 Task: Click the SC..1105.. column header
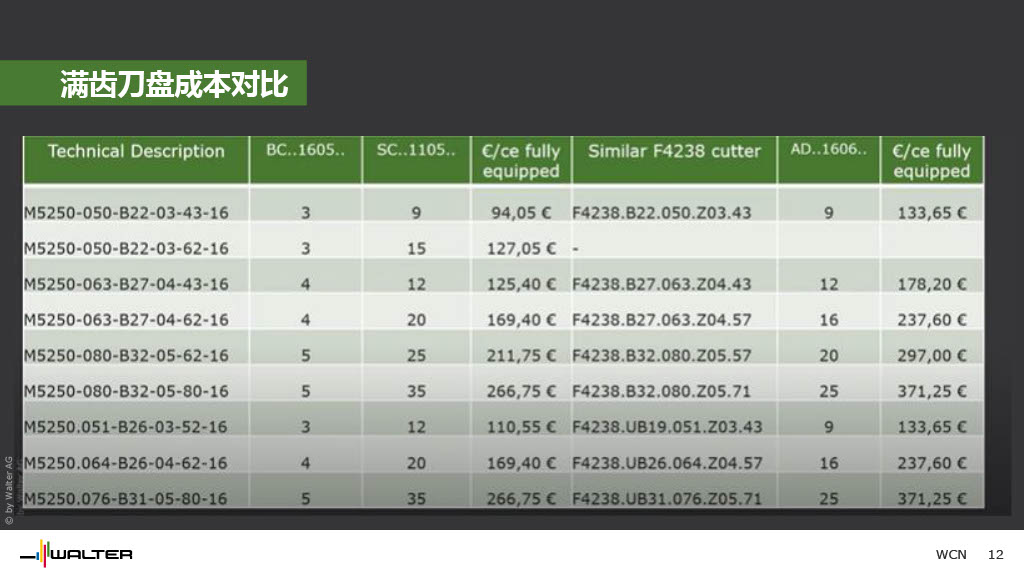(416, 151)
